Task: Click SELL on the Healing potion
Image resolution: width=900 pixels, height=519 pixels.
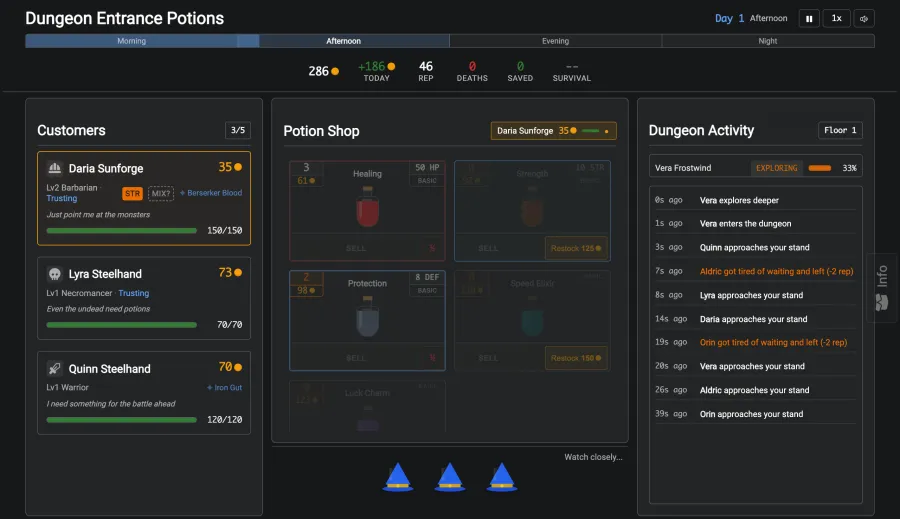Action: click(356, 248)
